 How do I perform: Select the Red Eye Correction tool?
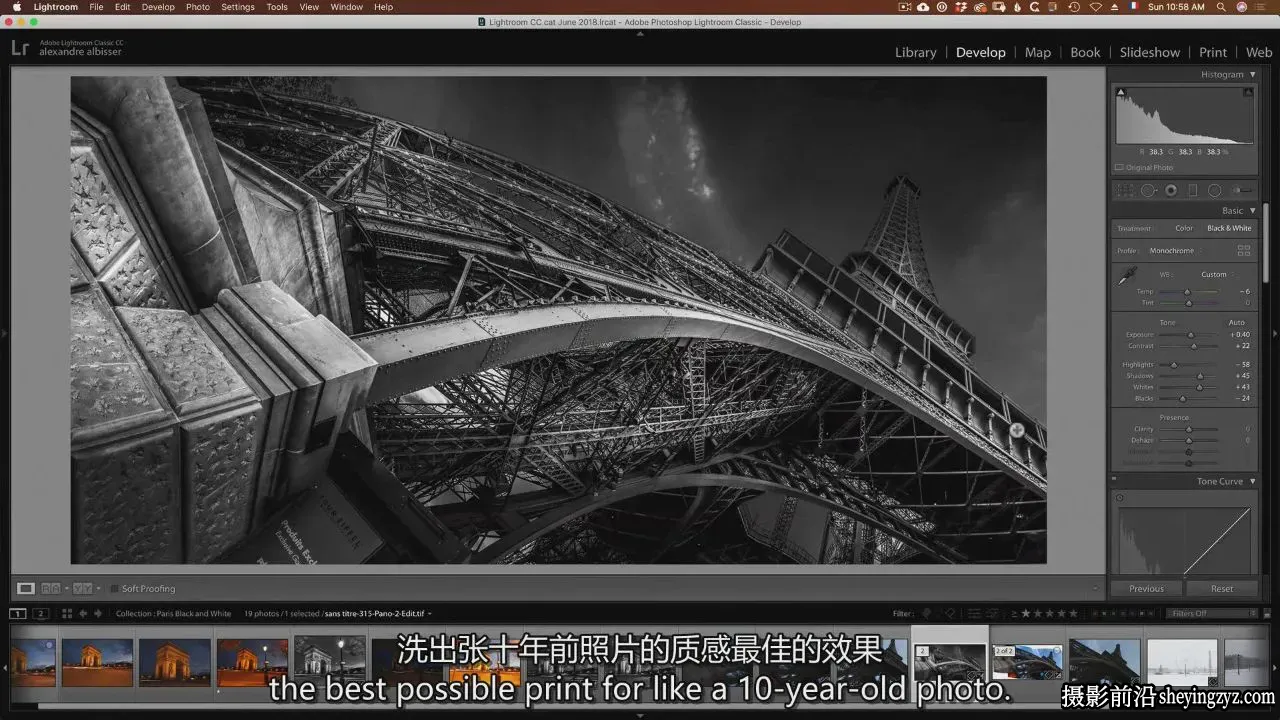pos(1171,190)
